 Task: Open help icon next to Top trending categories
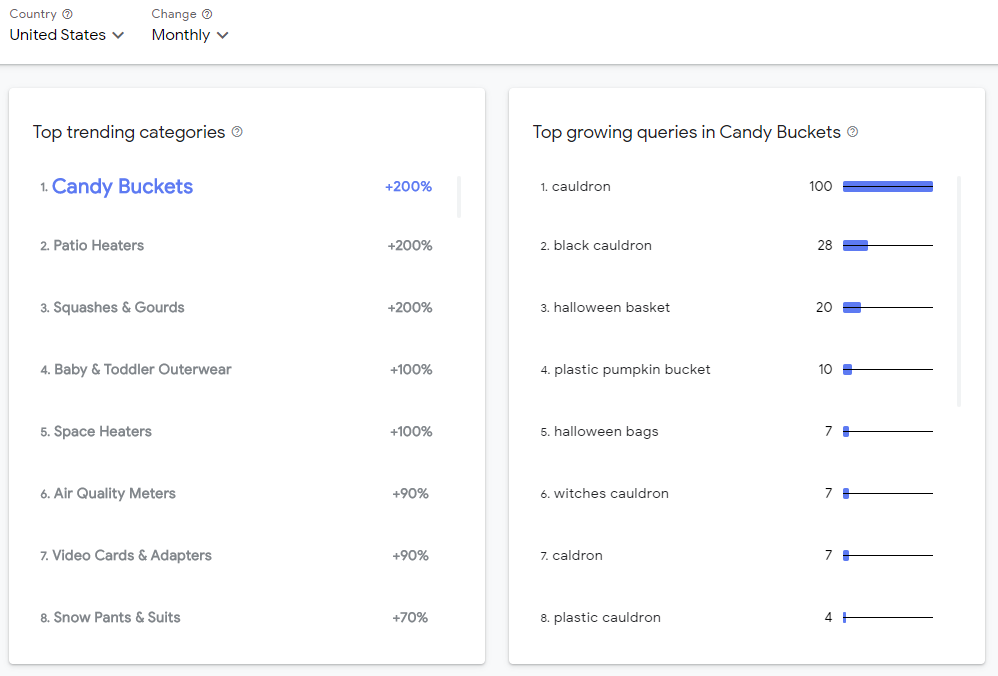(237, 132)
